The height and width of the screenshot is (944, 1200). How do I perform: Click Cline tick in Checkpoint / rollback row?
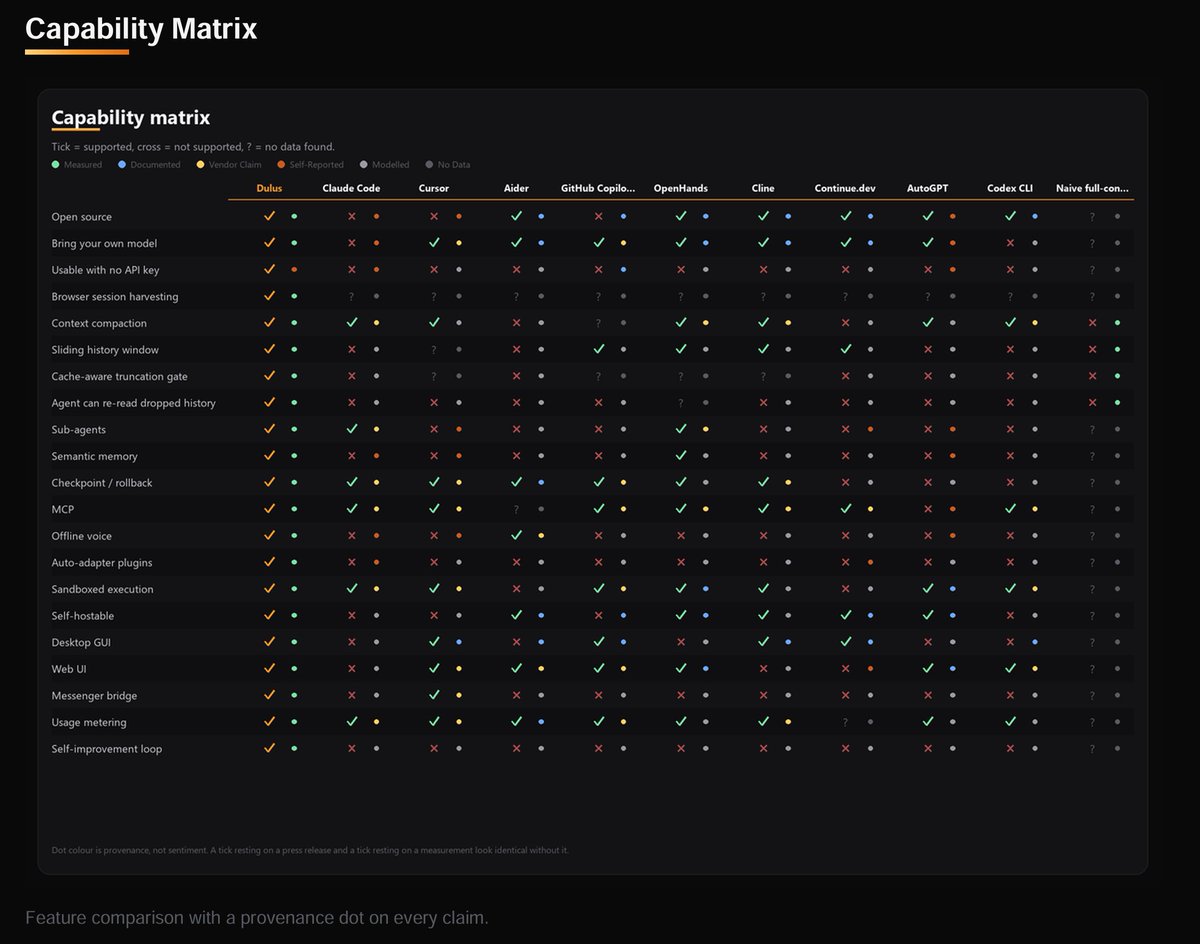coord(763,482)
